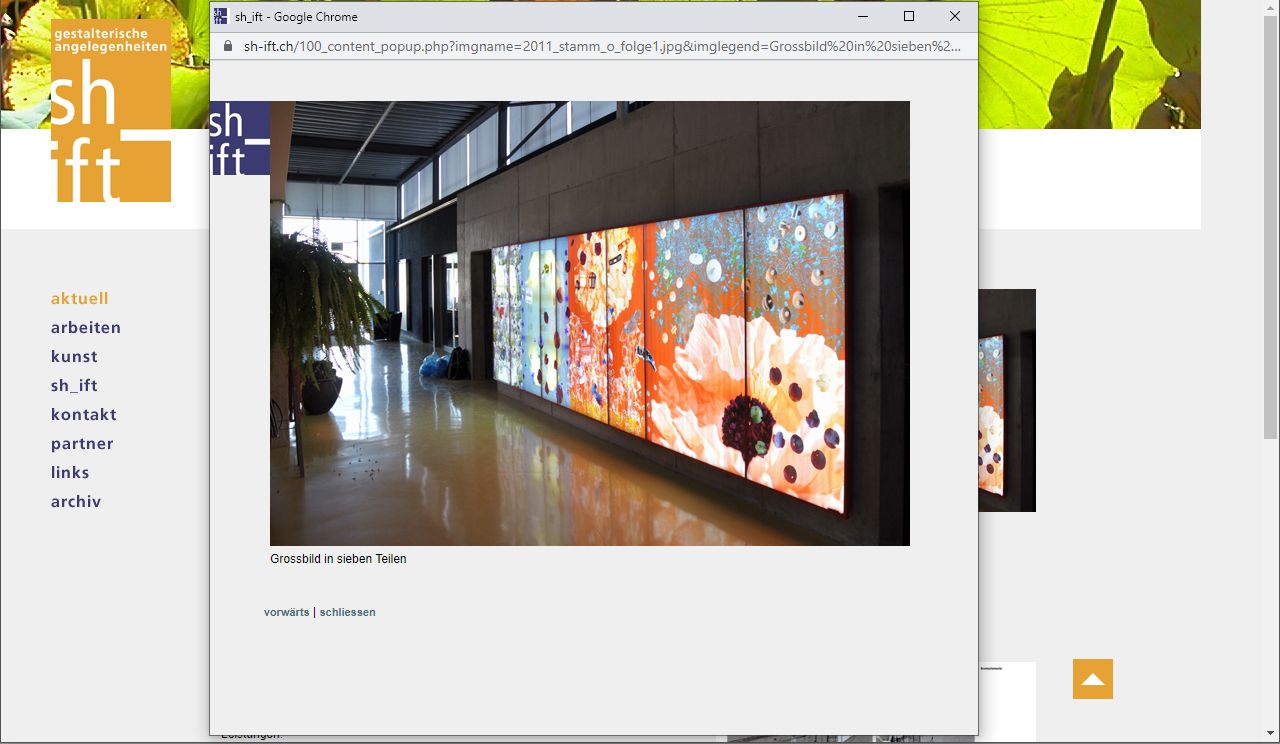Click the blue sh_ift logo inside the popup
This screenshot has width=1280, height=744.
point(239,138)
